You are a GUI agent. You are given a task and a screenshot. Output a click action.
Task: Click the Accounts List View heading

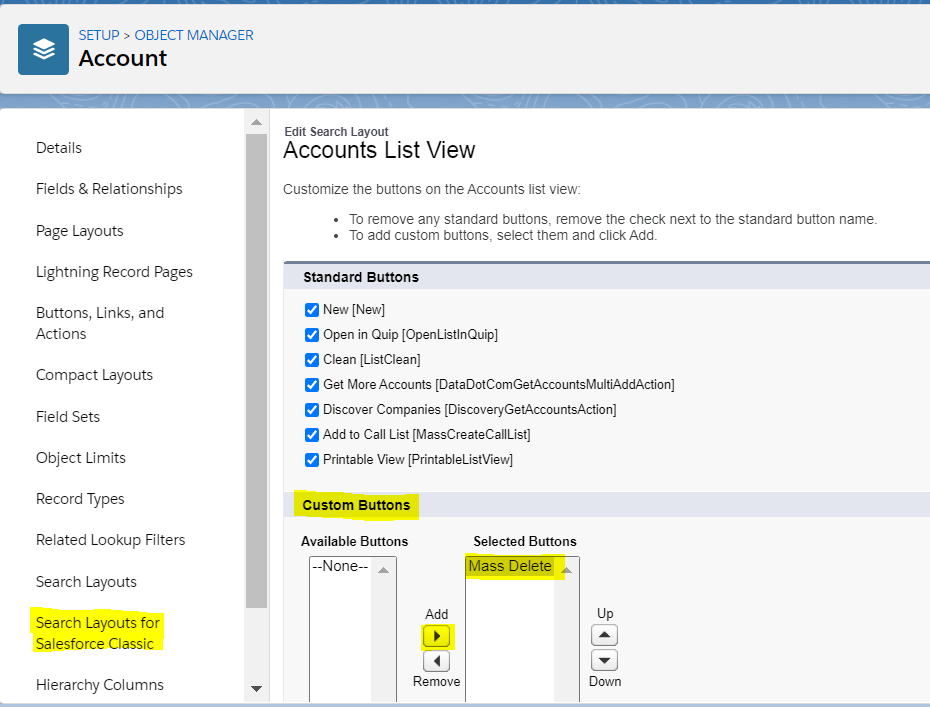[379, 150]
